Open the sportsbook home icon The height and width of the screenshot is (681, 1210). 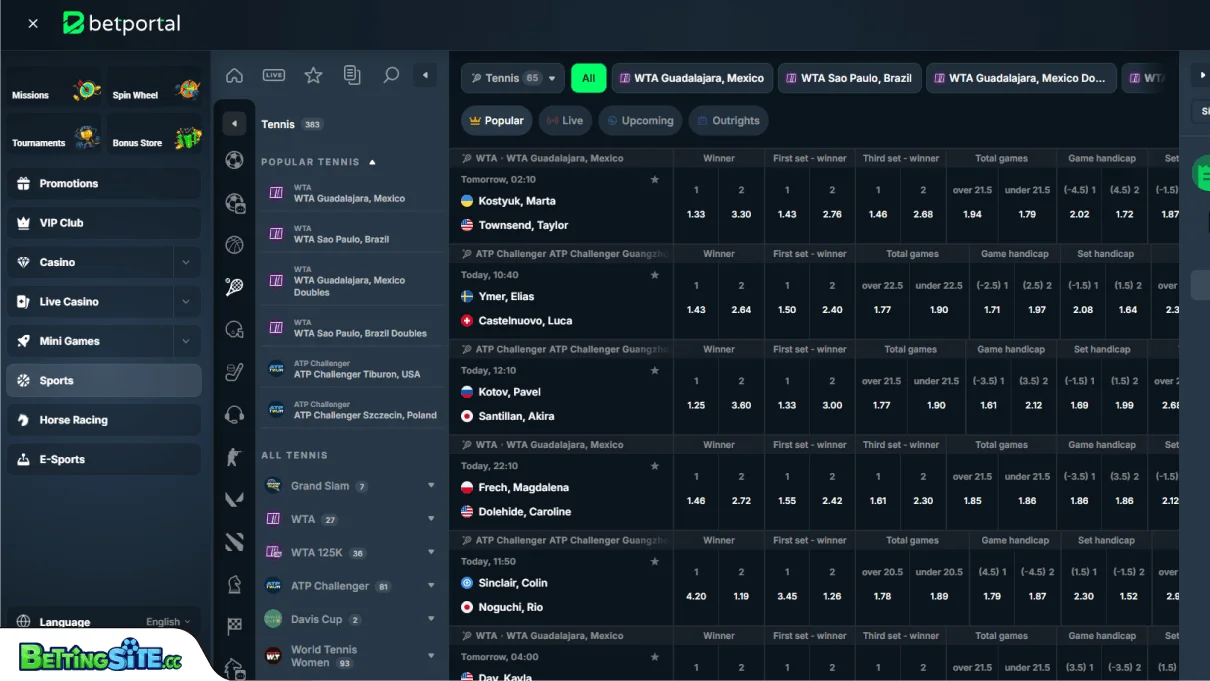[235, 75]
